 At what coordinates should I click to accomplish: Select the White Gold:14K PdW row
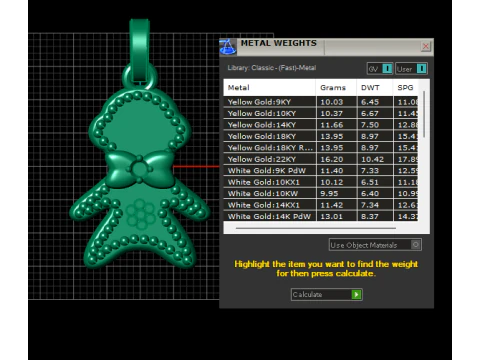point(321,216)
